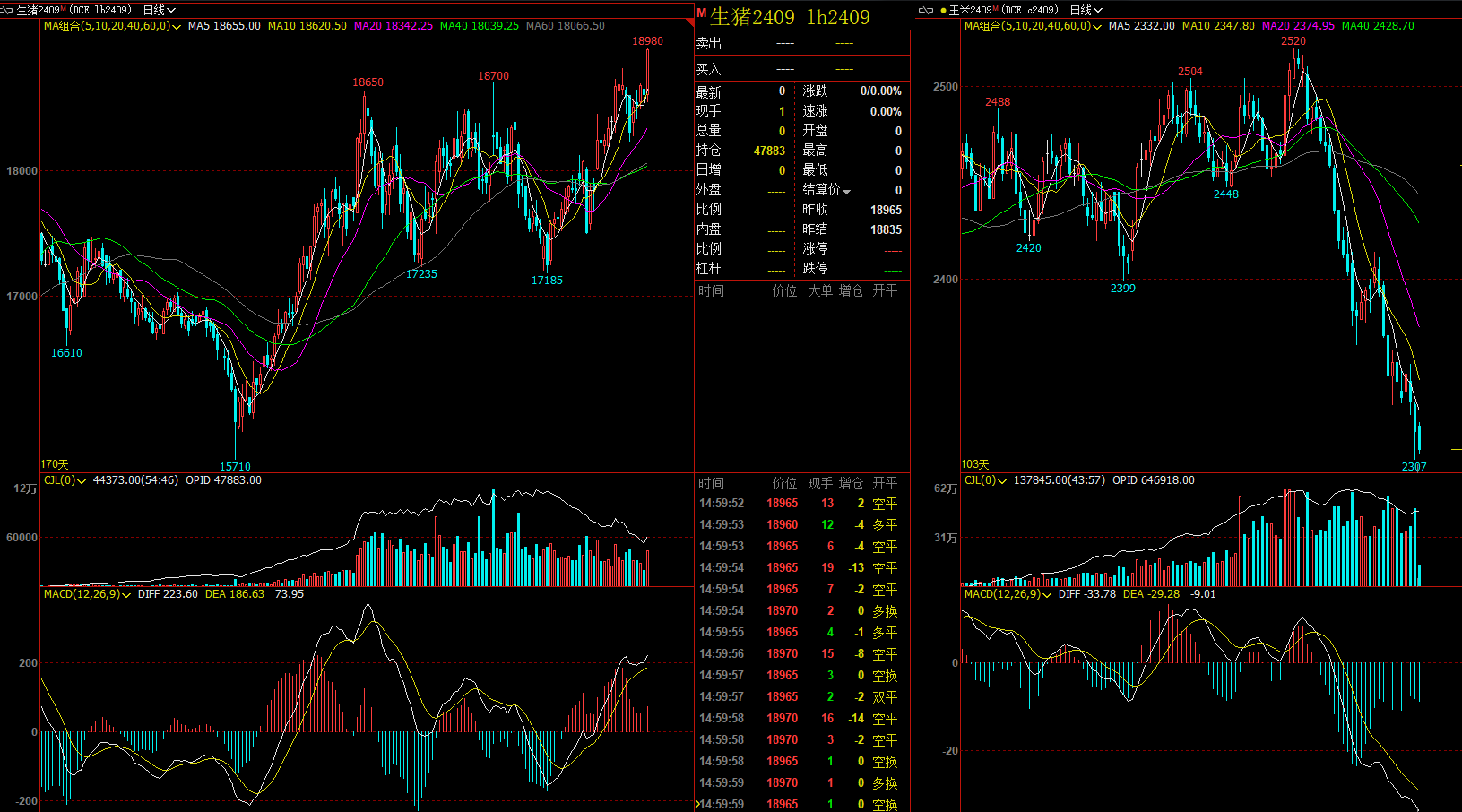This screenshot has width=1462, height=812.
Task: Select the 大单 column tab
Action: click(819, 290)
